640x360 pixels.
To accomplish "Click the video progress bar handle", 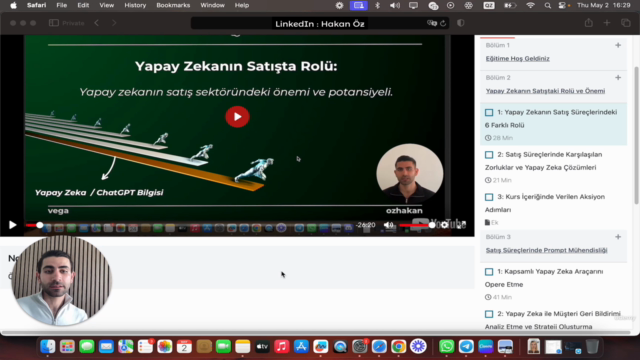I will coord(39,225).
